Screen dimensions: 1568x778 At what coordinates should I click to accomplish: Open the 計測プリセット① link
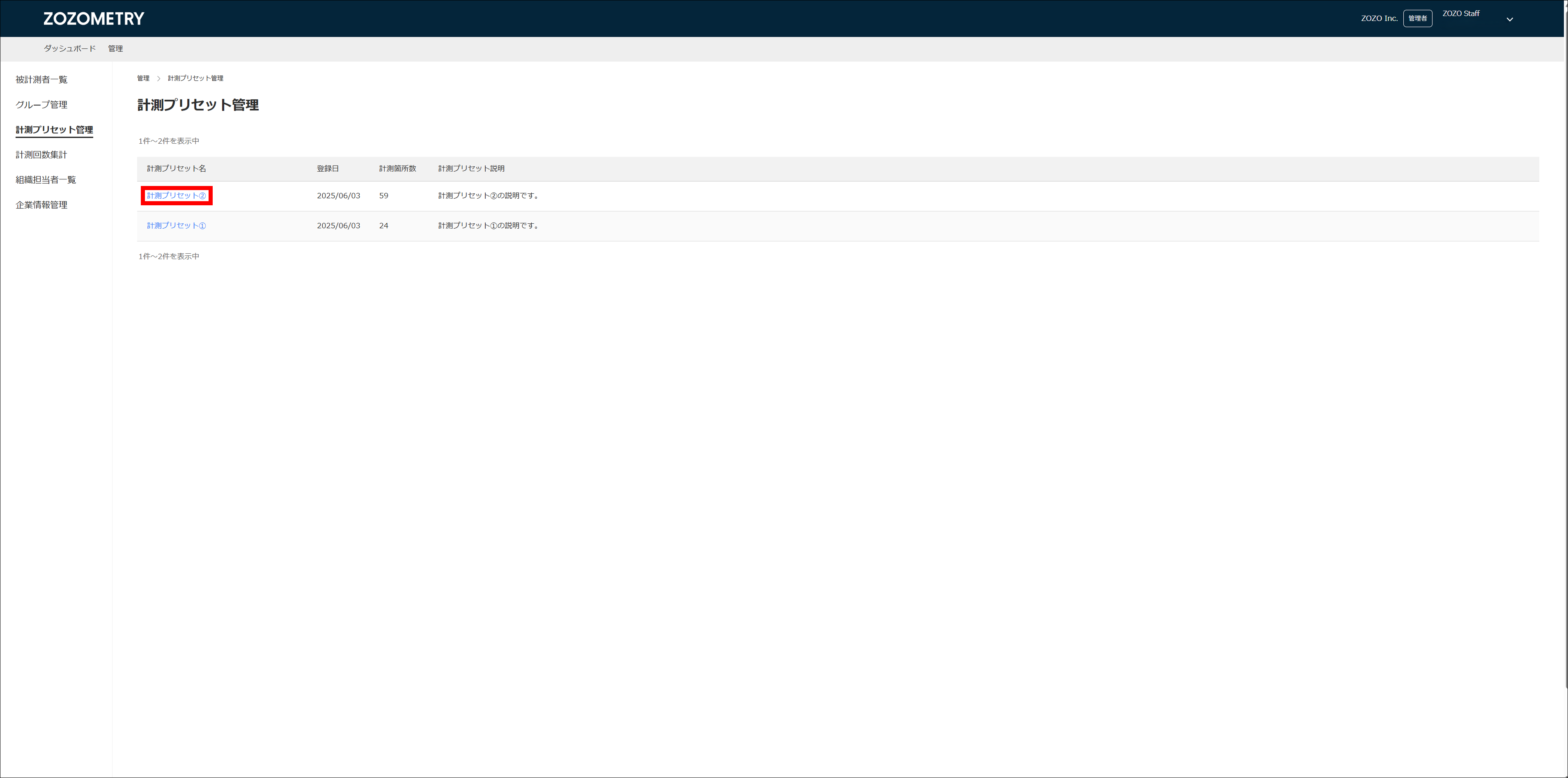coord(176,225)
